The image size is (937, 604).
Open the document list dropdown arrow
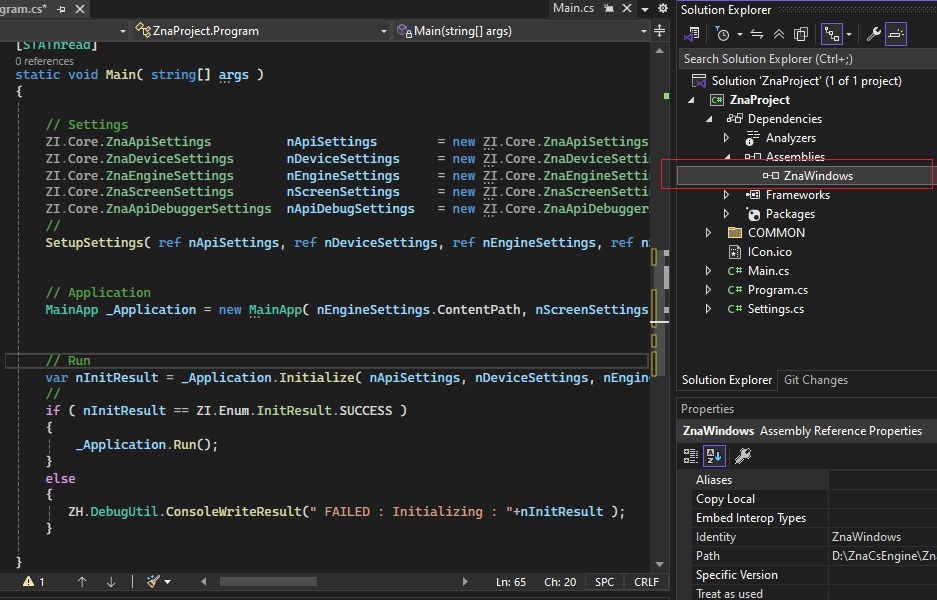(x=645, y=9)
